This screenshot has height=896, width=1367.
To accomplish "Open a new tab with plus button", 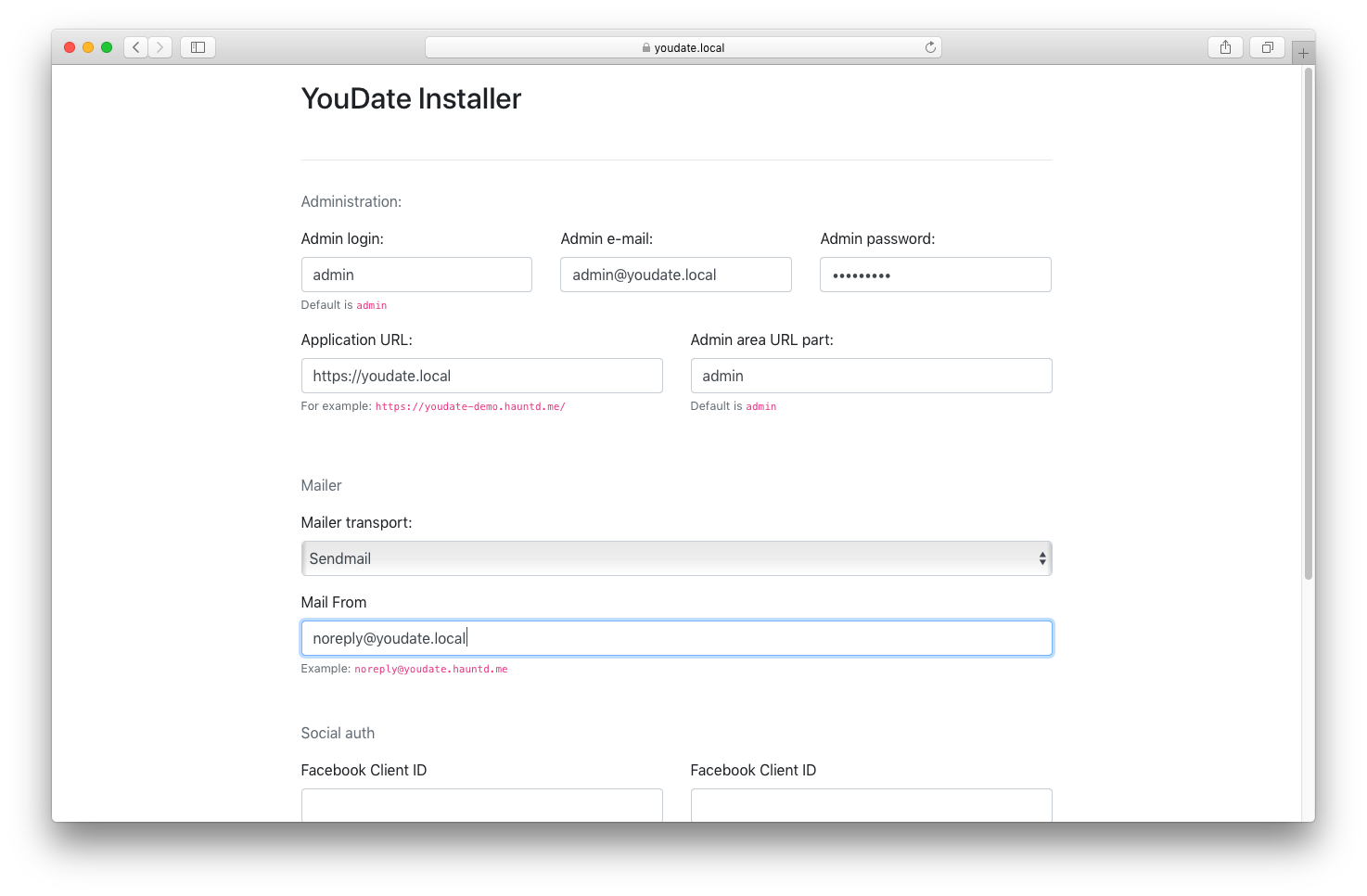I will (x=1303, y=54).
